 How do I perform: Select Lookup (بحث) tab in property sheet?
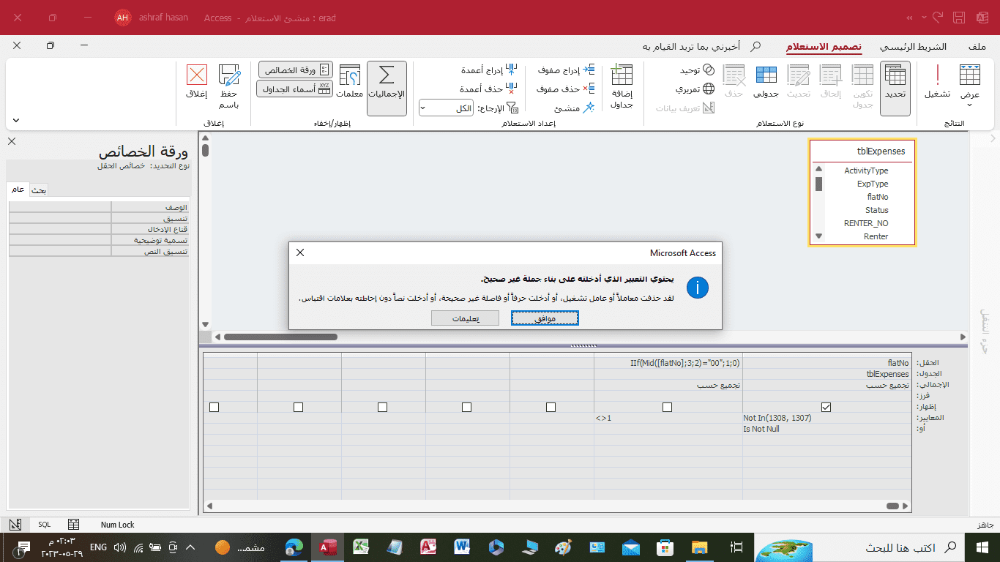point(39,190)
